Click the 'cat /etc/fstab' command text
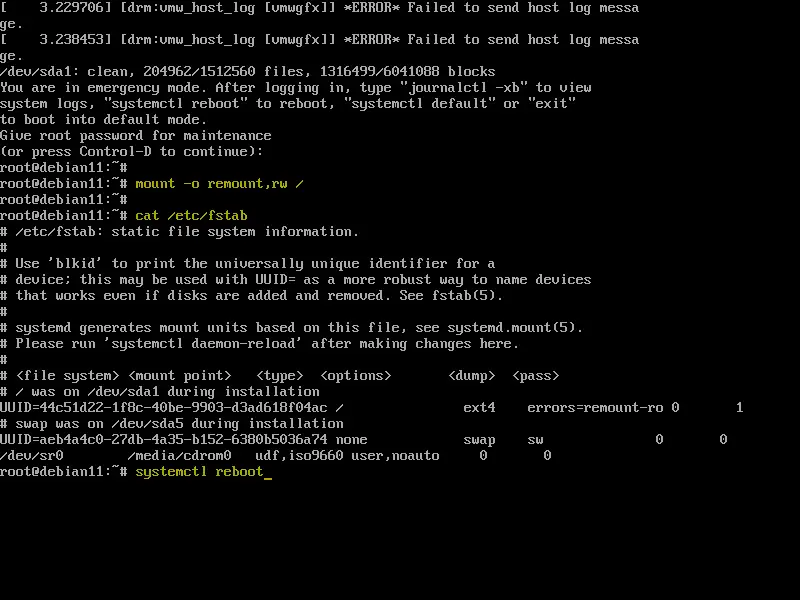 click(x=191, y=216)
